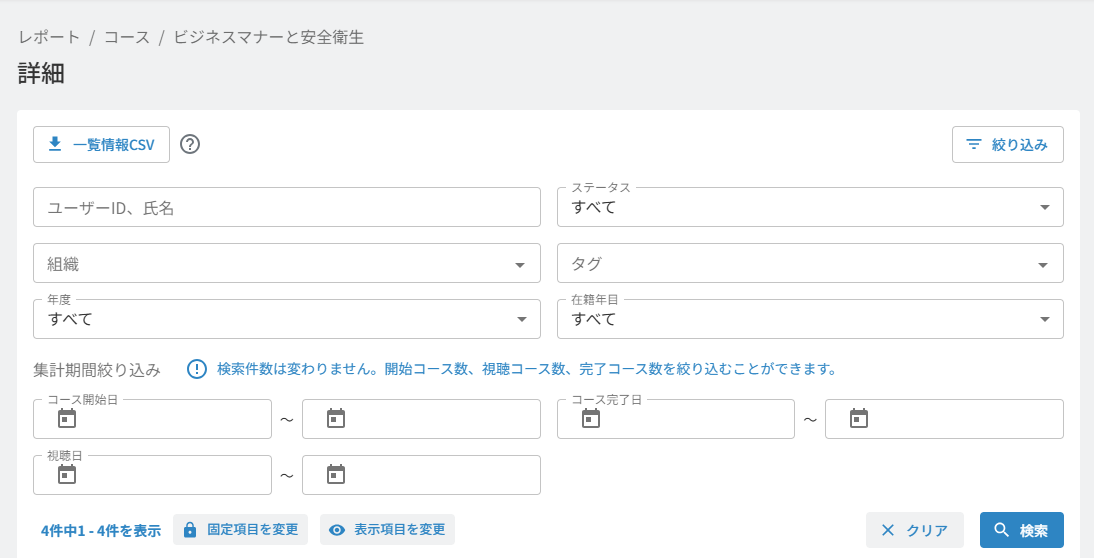Download the 一覧情報CSV file

coord(101,144)
